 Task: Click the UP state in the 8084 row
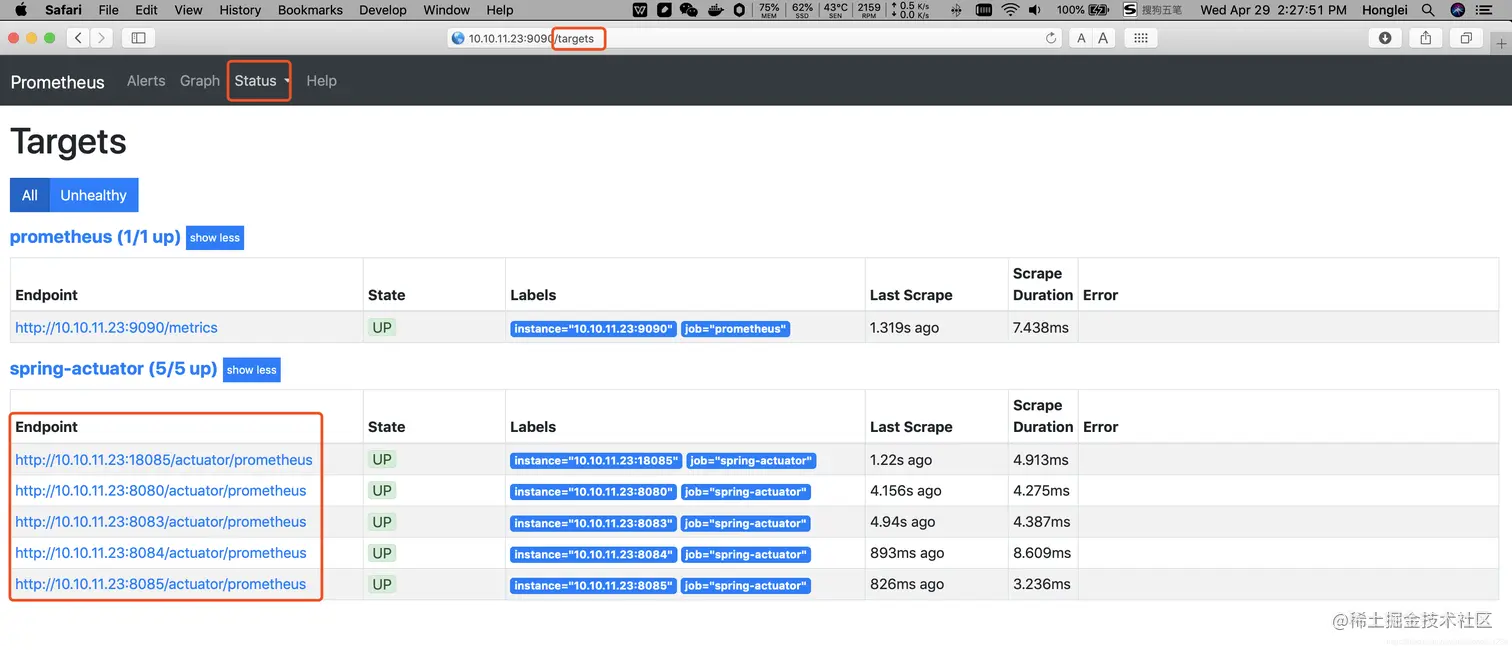(382, 553)
